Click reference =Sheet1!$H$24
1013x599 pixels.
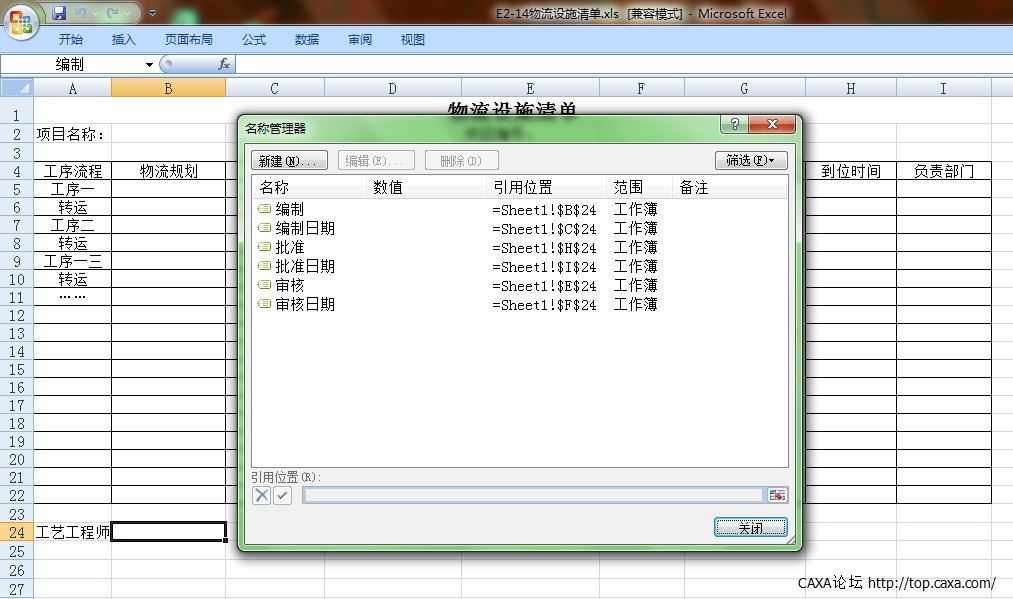pyautogui.click(x=544, y=247)
